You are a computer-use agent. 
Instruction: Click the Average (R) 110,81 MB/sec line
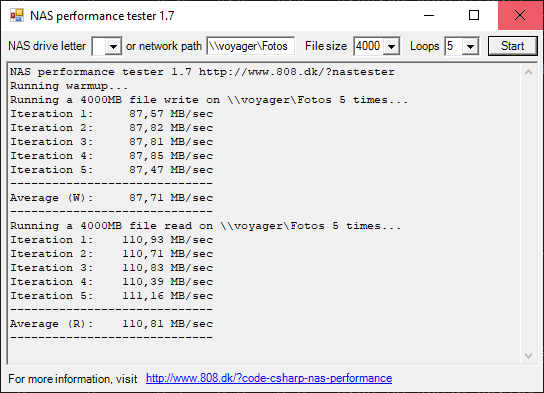click(111, 324)
